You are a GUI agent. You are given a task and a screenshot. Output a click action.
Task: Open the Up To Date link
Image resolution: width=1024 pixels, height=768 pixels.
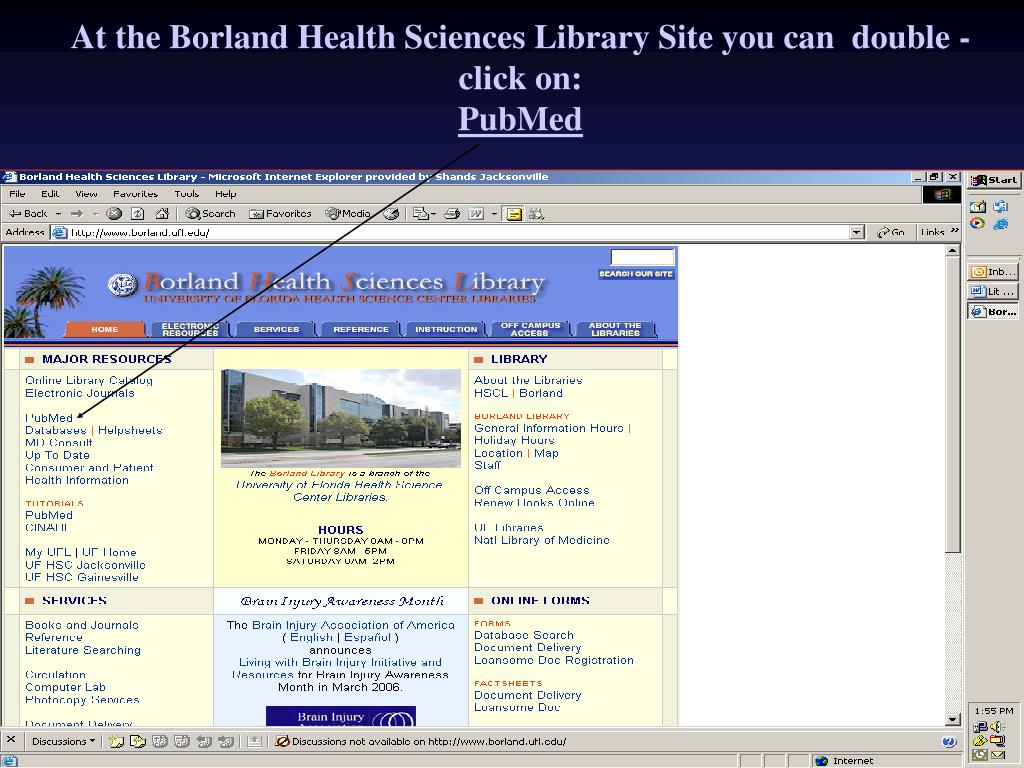(x=57, y=455)
